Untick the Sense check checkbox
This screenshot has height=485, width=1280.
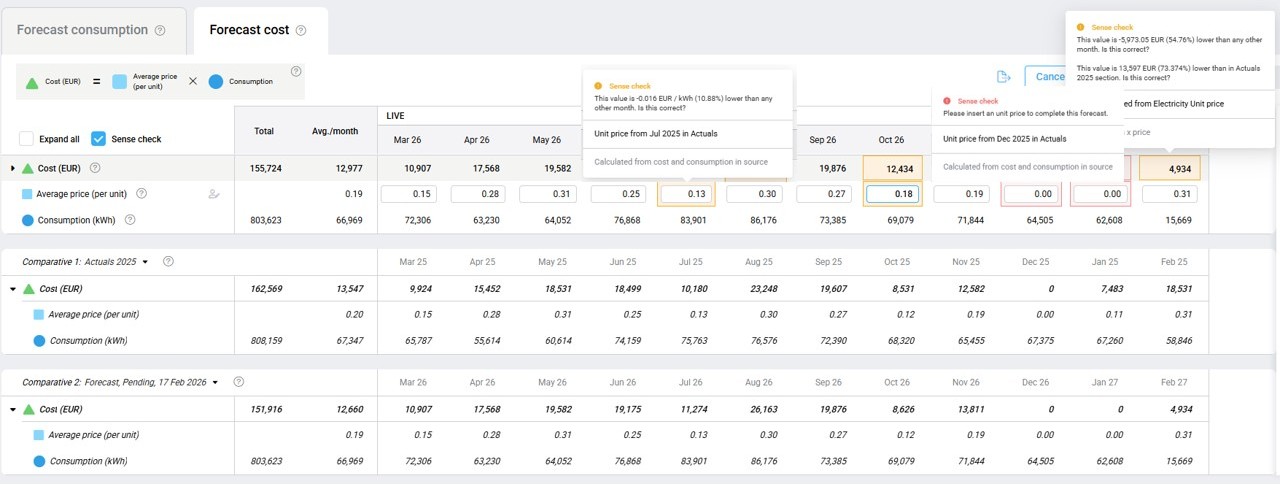click(x=98, y=139)
